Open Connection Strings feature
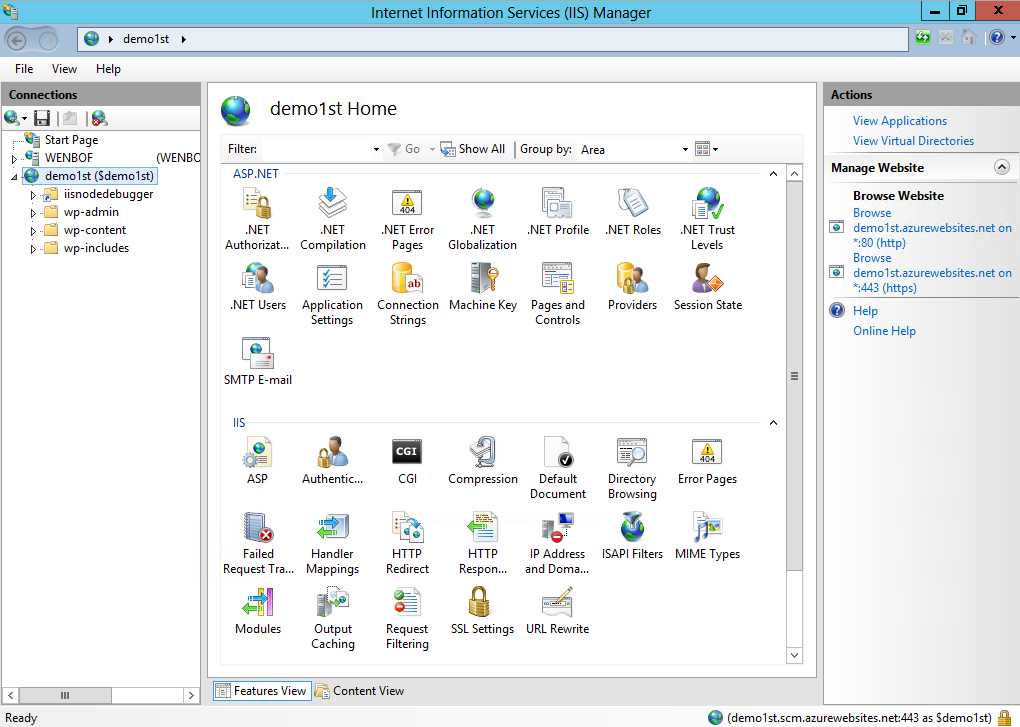This screenshot has width=1020, height=727. (x=407, y=294)
